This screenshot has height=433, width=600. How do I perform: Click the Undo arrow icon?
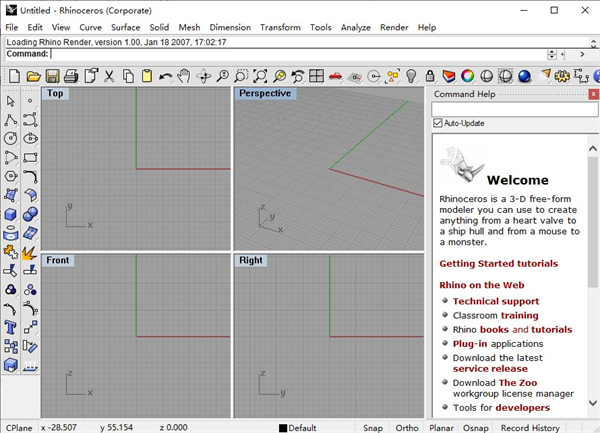coord(166,76)
